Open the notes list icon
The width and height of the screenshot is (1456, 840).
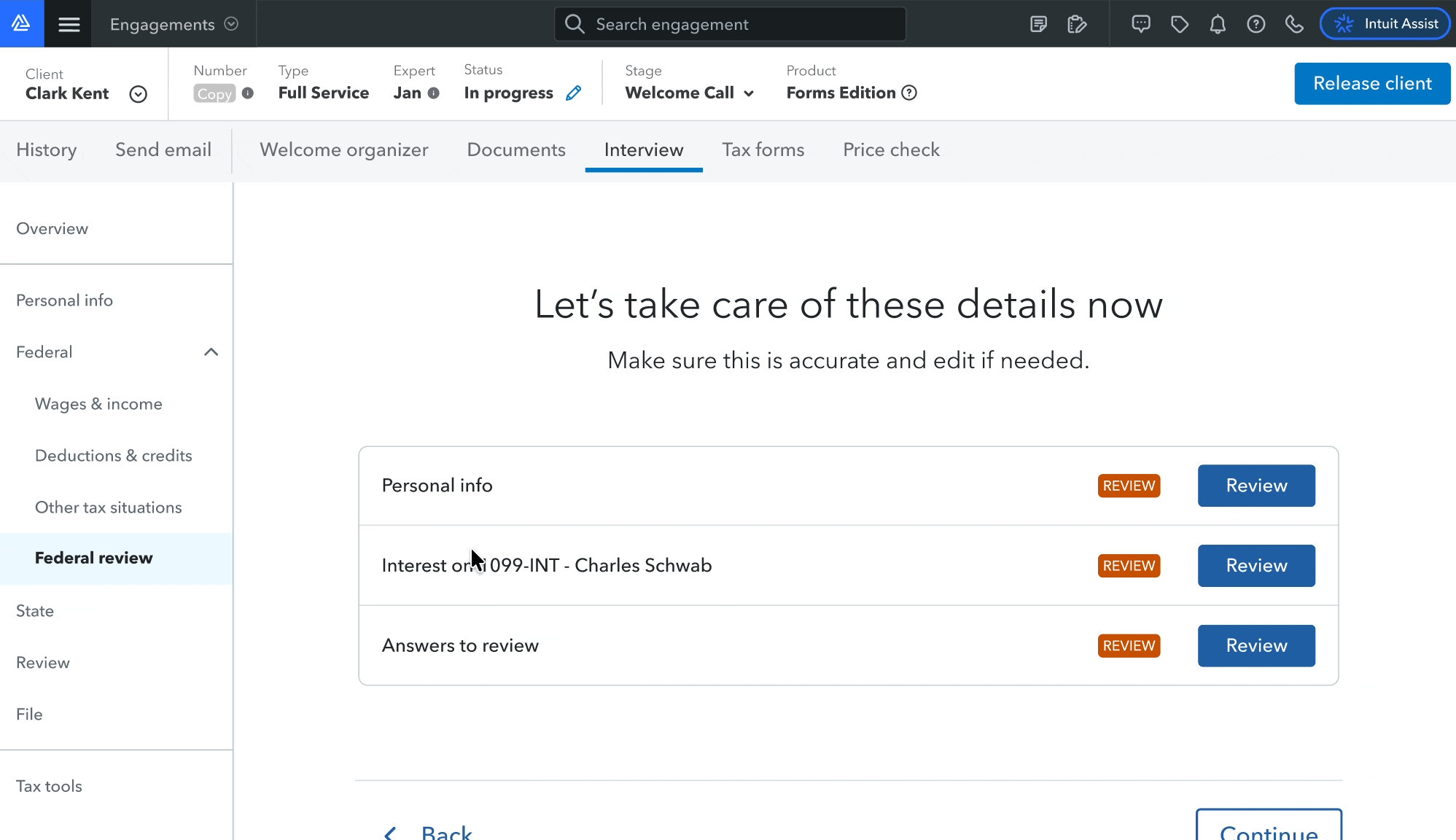pos(1038,24)
